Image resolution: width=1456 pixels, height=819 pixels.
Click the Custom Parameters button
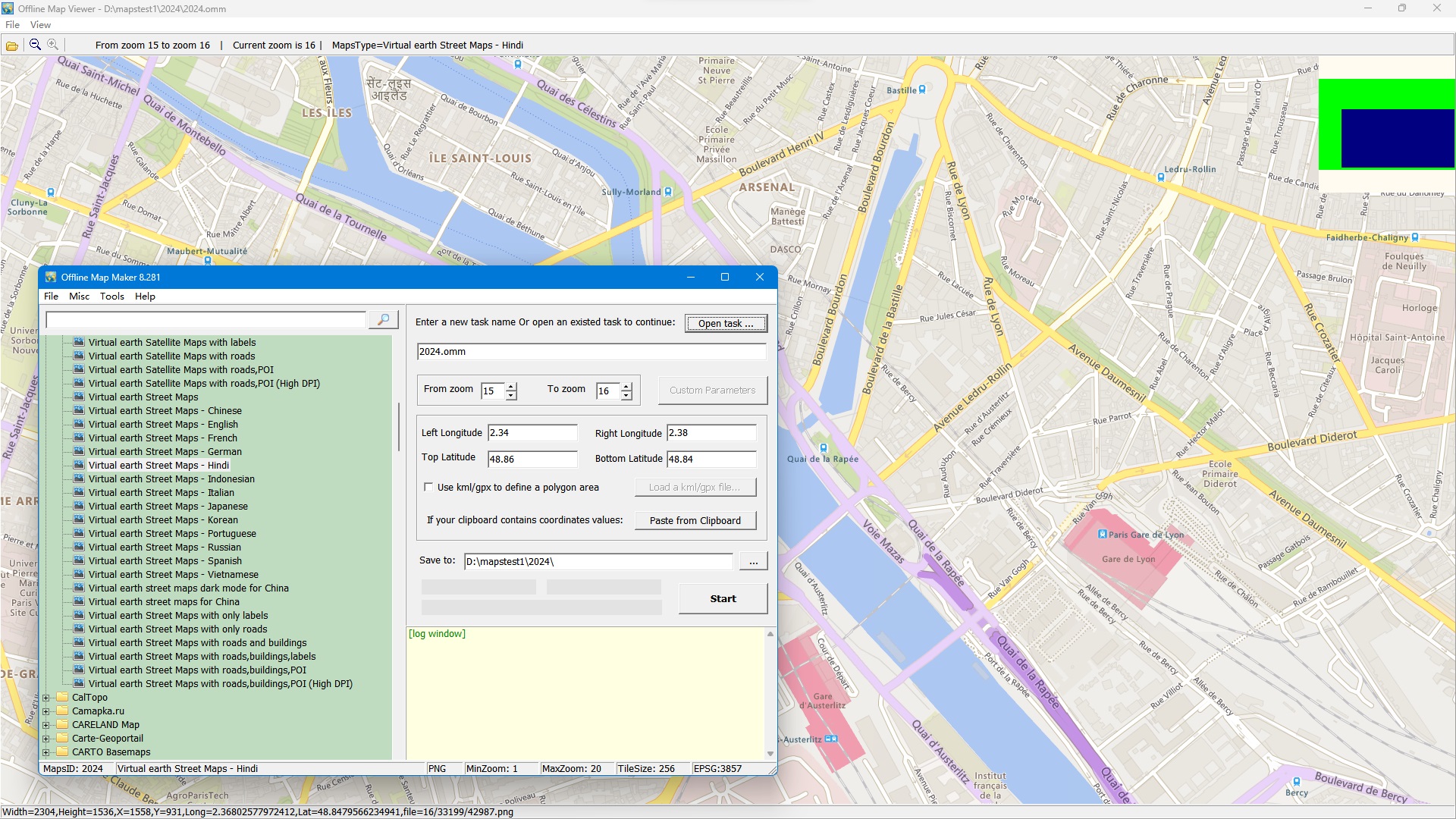pyautogui.click(x=712, y=390)
